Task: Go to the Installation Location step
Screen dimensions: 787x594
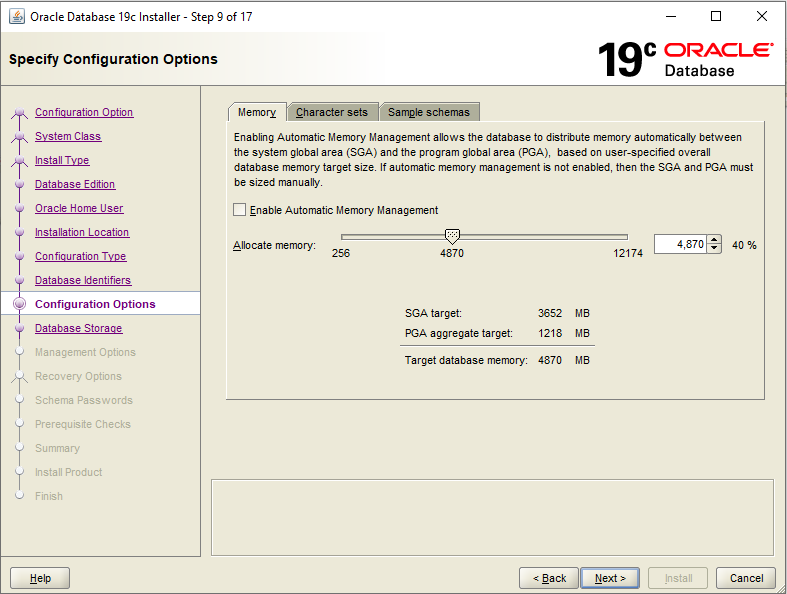Action: coord(82,232)
